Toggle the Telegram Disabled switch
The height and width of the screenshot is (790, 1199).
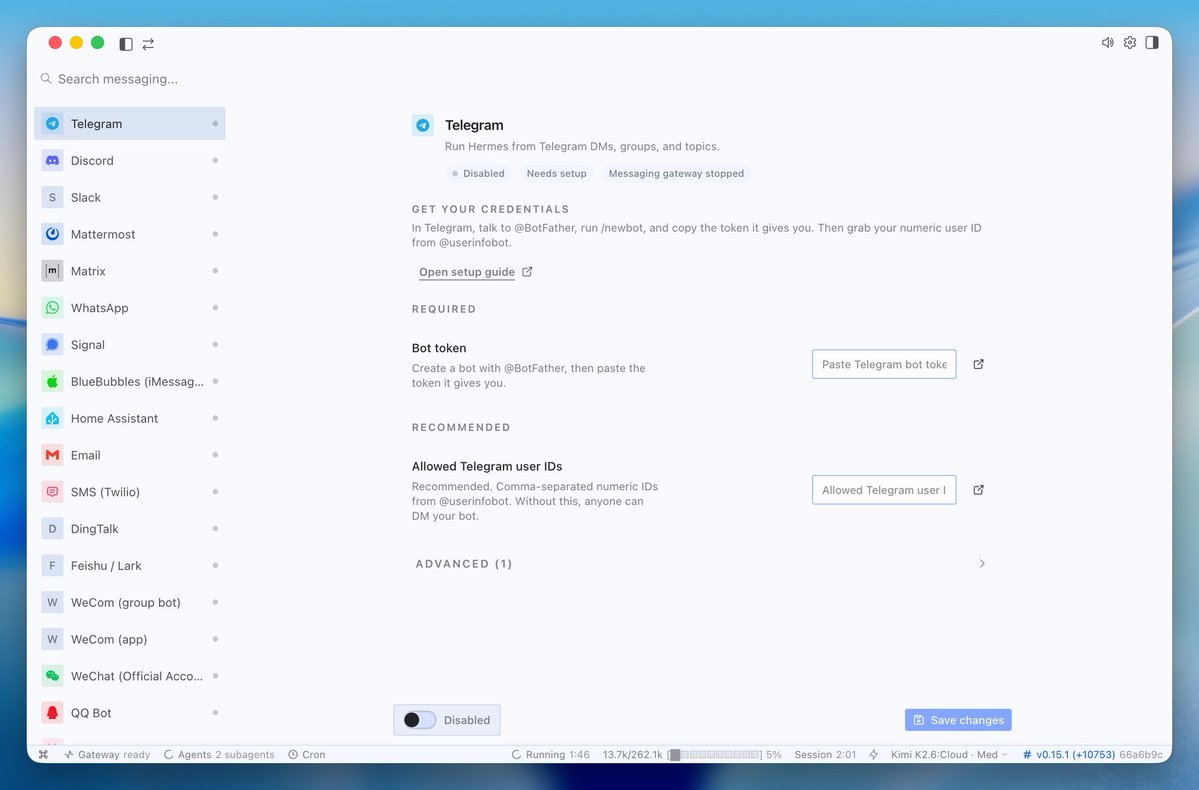420,720
